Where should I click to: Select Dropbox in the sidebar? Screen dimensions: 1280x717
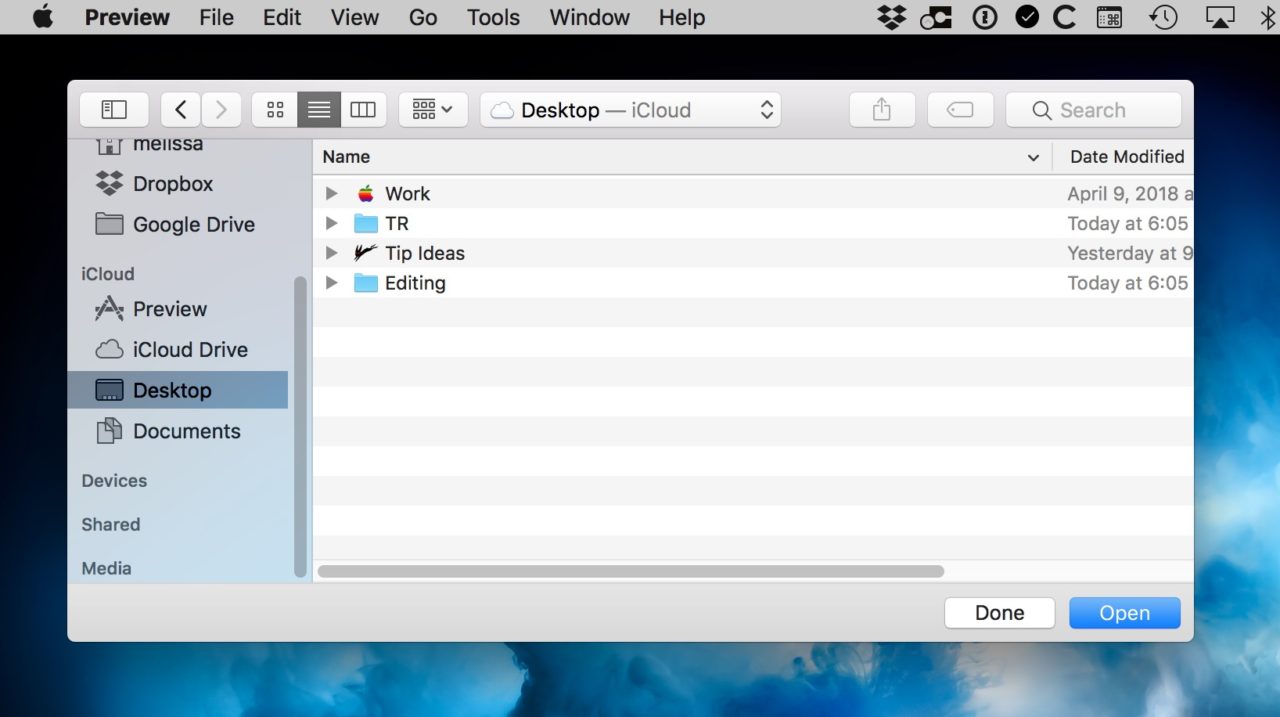(172, 184)
